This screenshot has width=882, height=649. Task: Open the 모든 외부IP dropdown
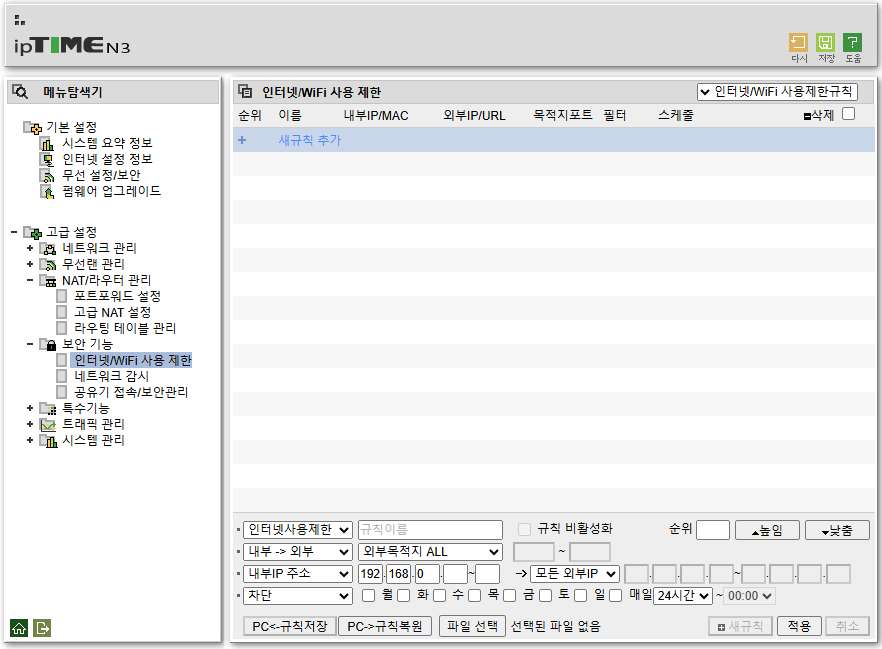[x=575, y=574]
